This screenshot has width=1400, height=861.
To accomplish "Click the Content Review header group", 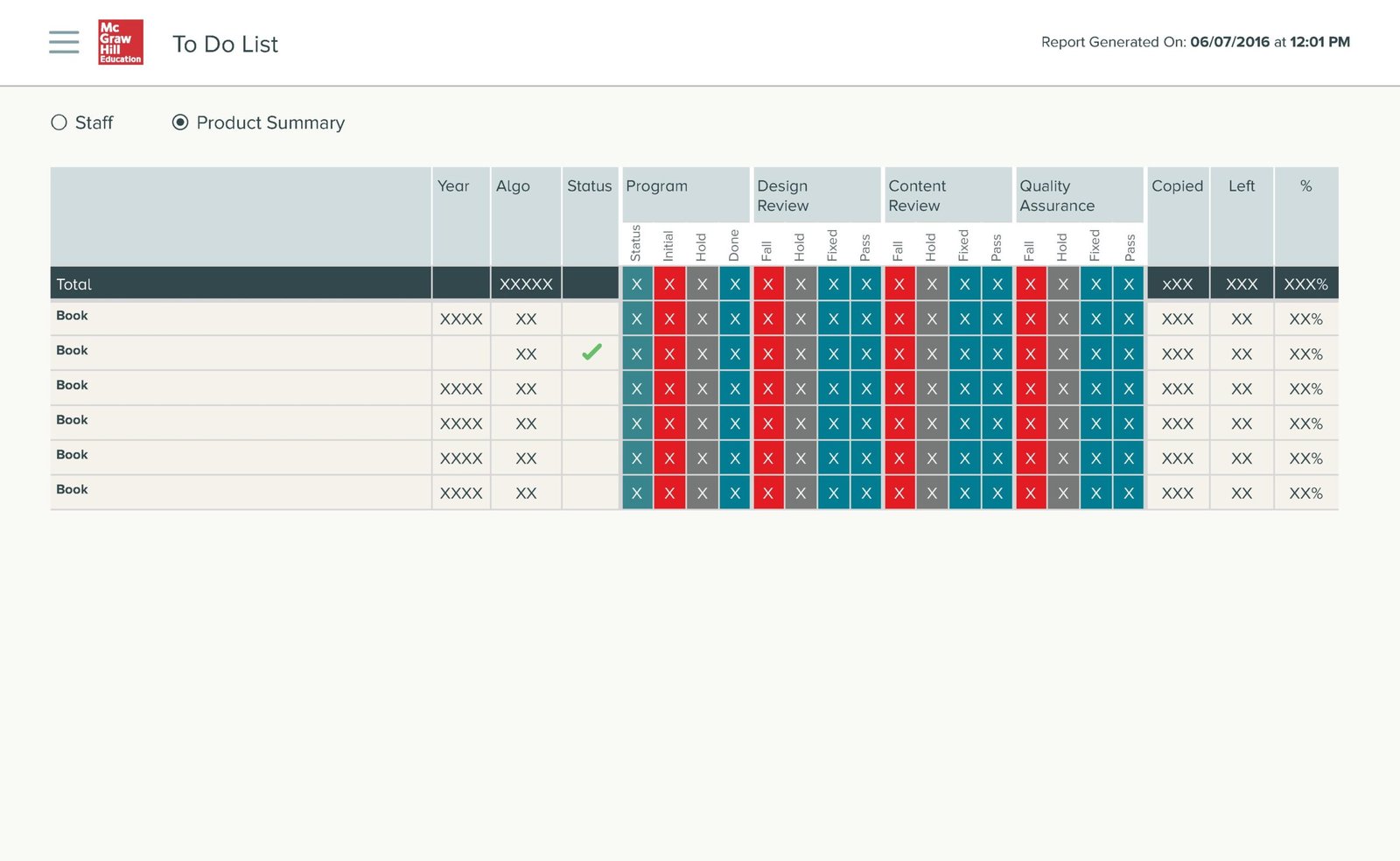I will tap(948, 195).
